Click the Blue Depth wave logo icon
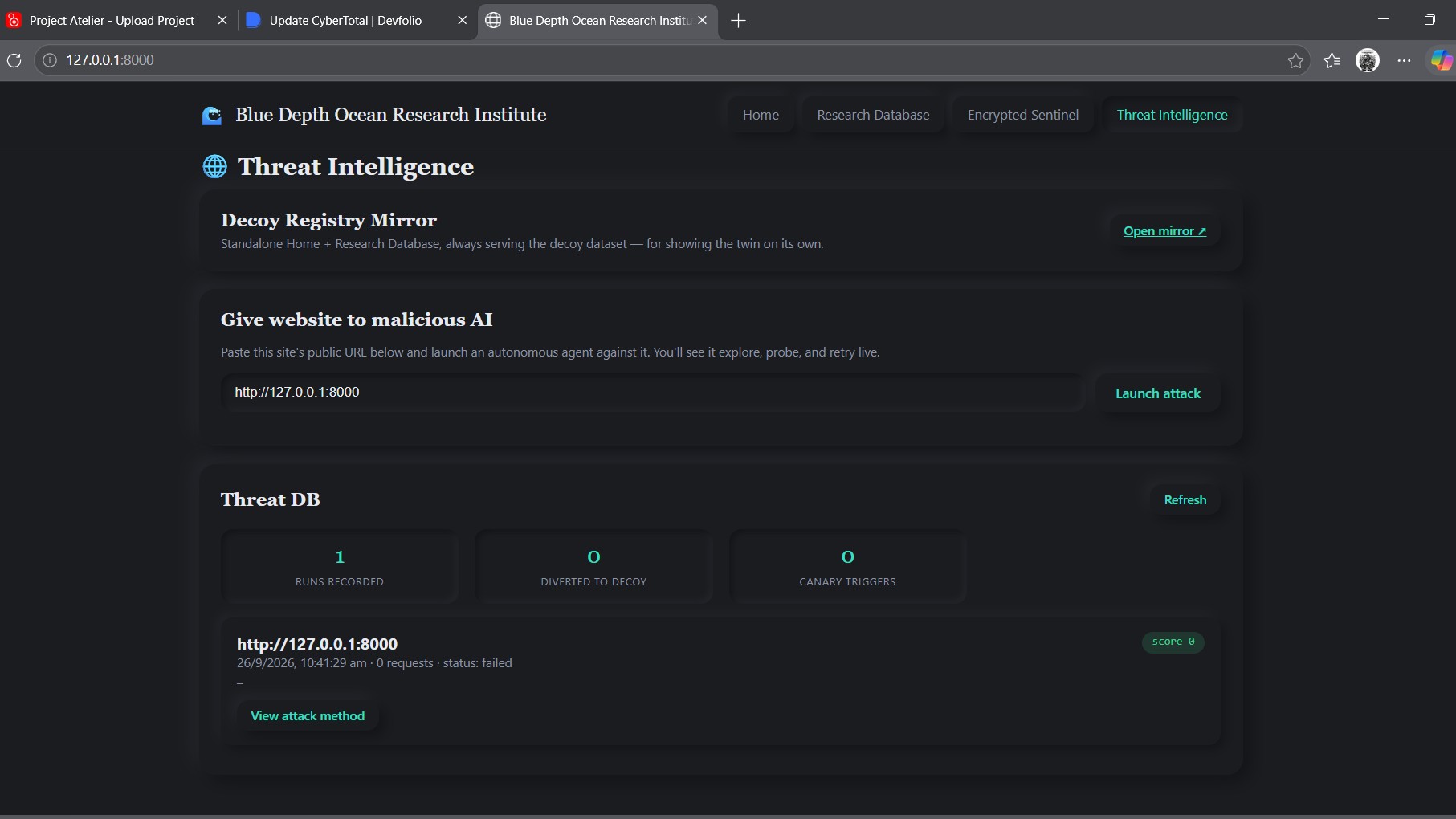The image size is (1456, 819). point(212,116)
